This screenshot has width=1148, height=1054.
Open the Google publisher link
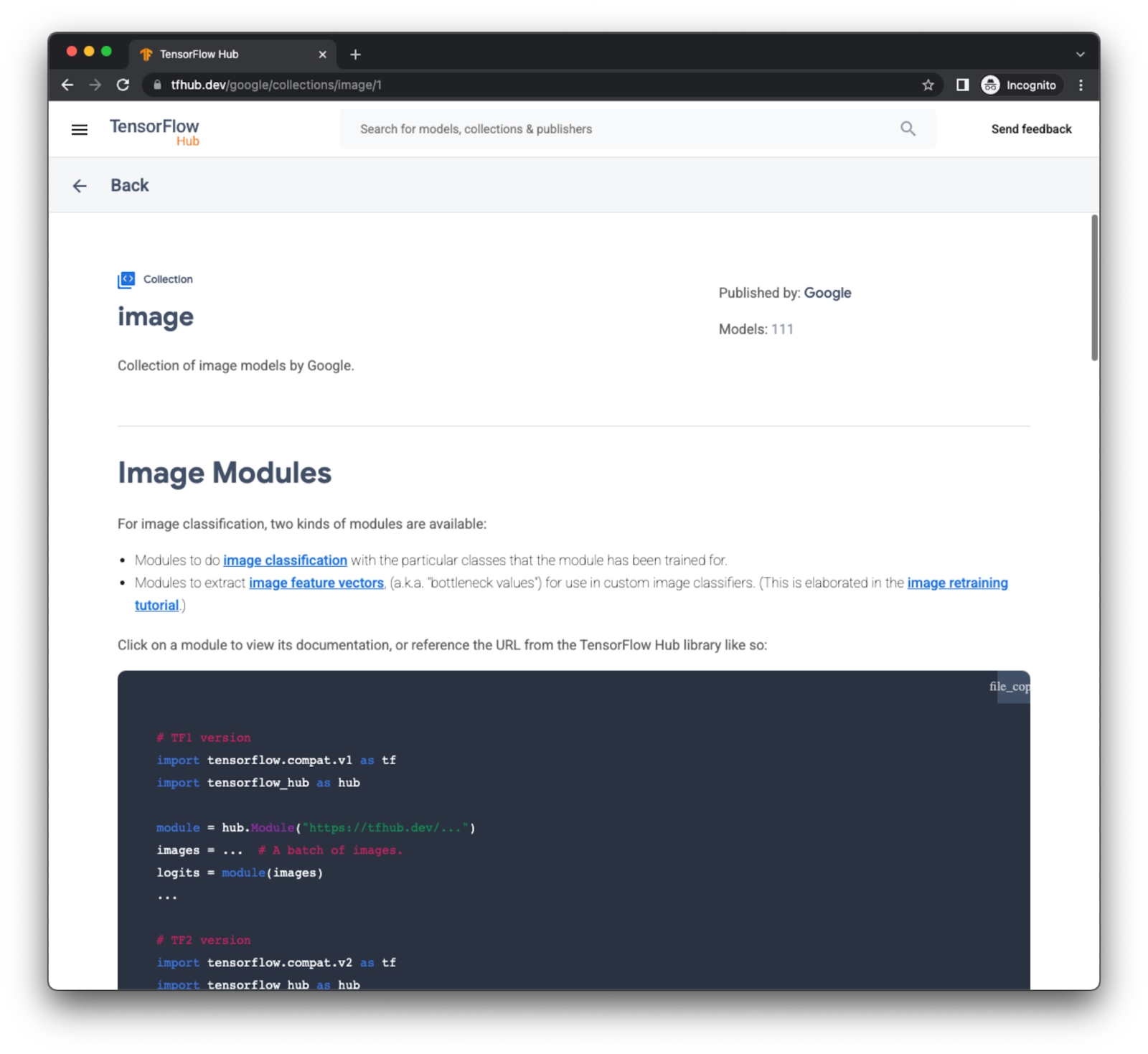827,293
